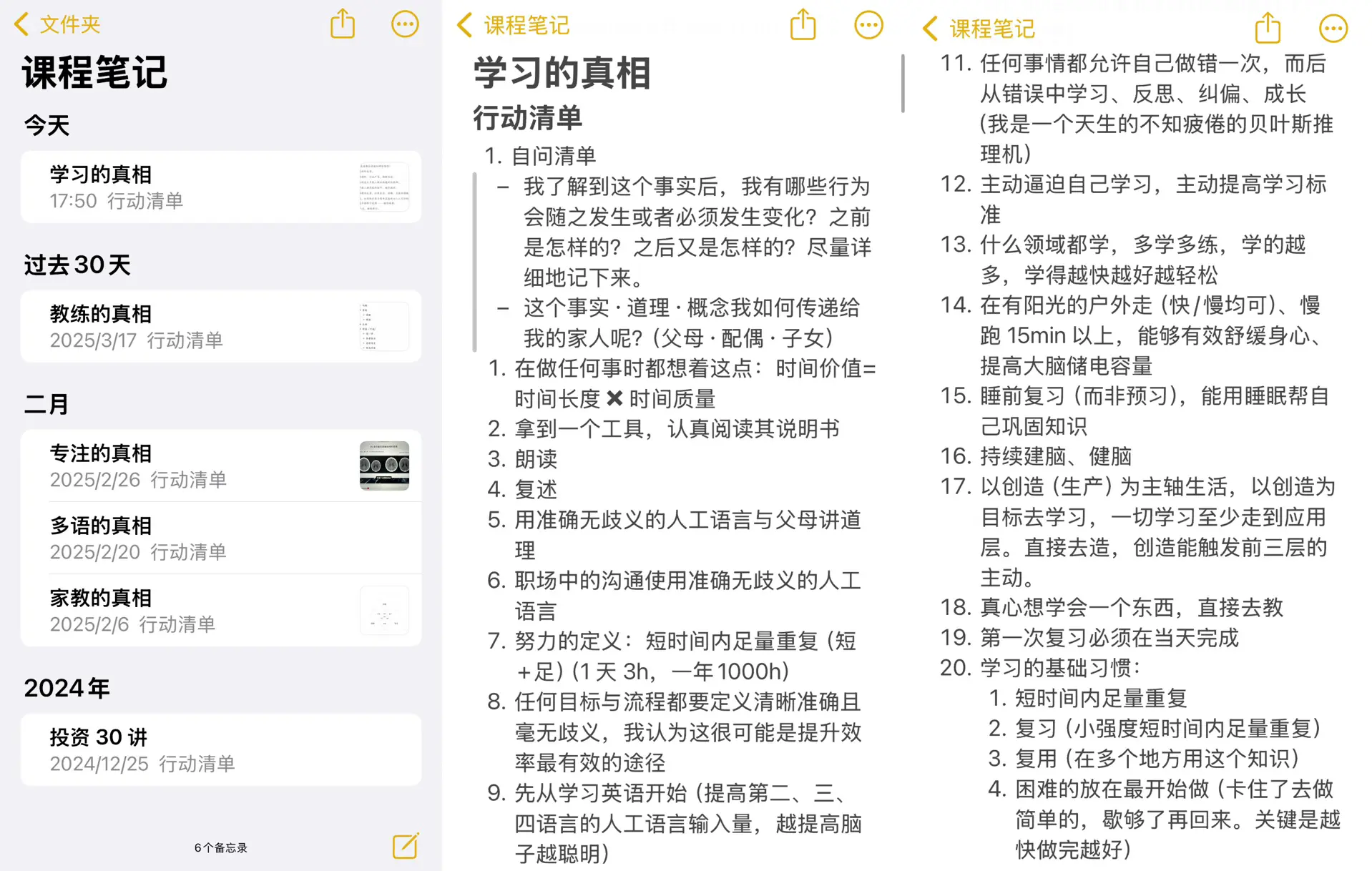Go back to 文件夹 folder list

click(57, 24)
